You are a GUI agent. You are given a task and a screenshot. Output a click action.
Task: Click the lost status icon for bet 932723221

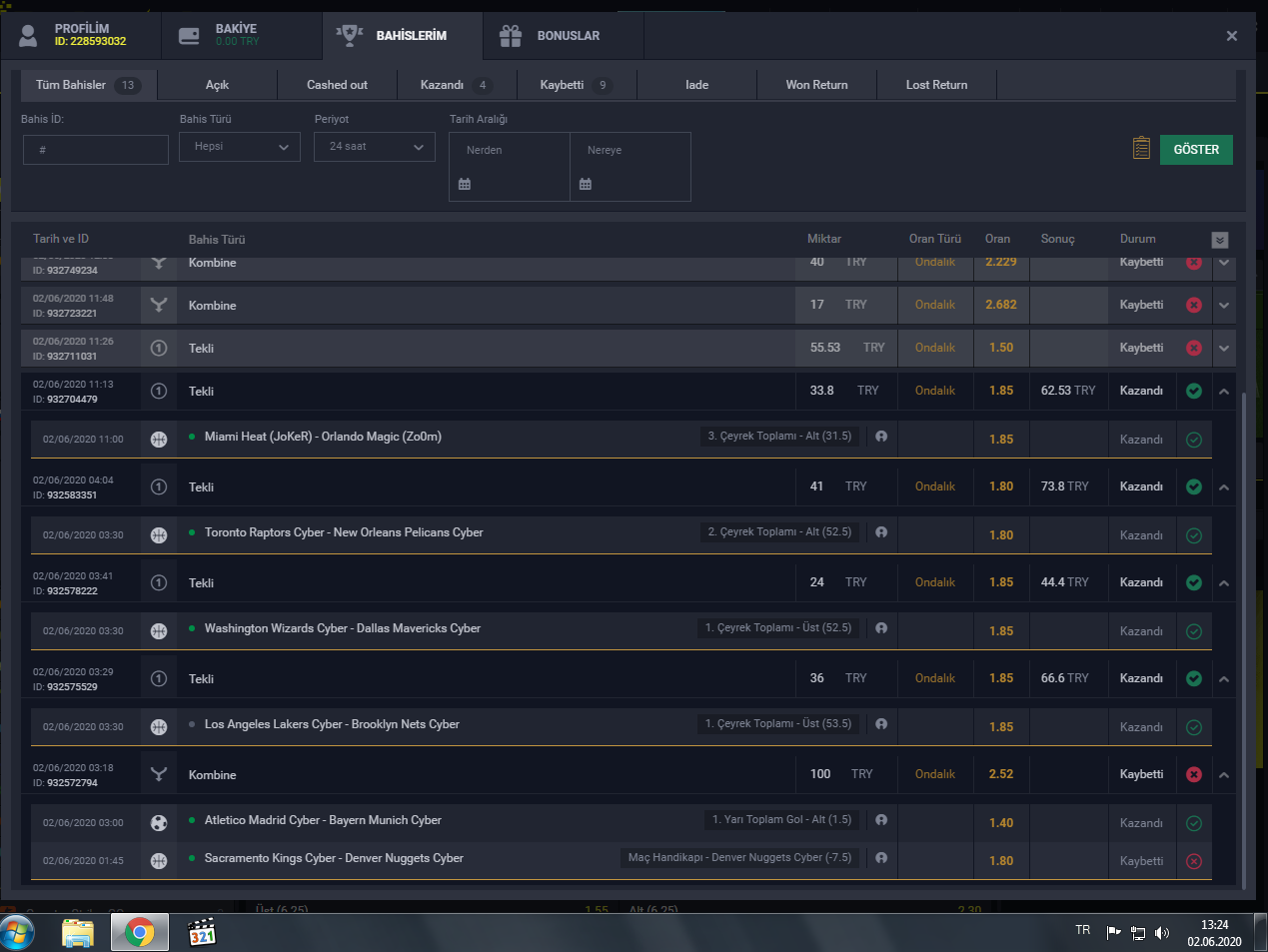(x=1194, y=305)
